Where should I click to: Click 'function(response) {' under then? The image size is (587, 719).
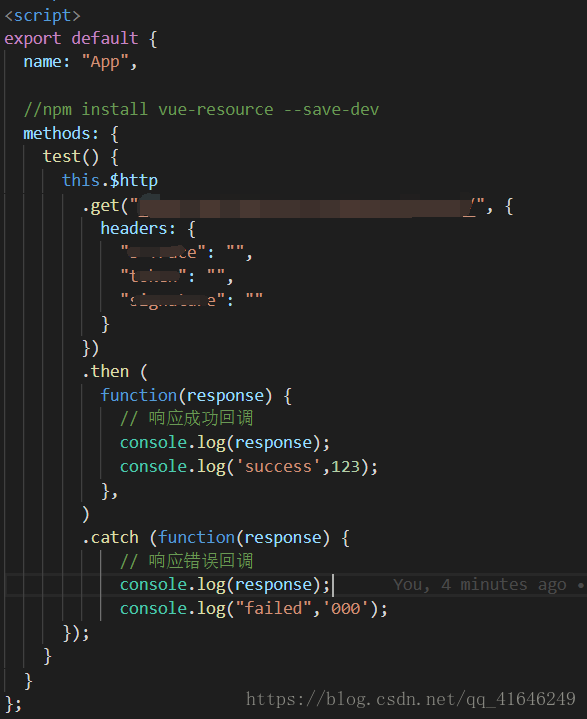click(x=196, y=395)
